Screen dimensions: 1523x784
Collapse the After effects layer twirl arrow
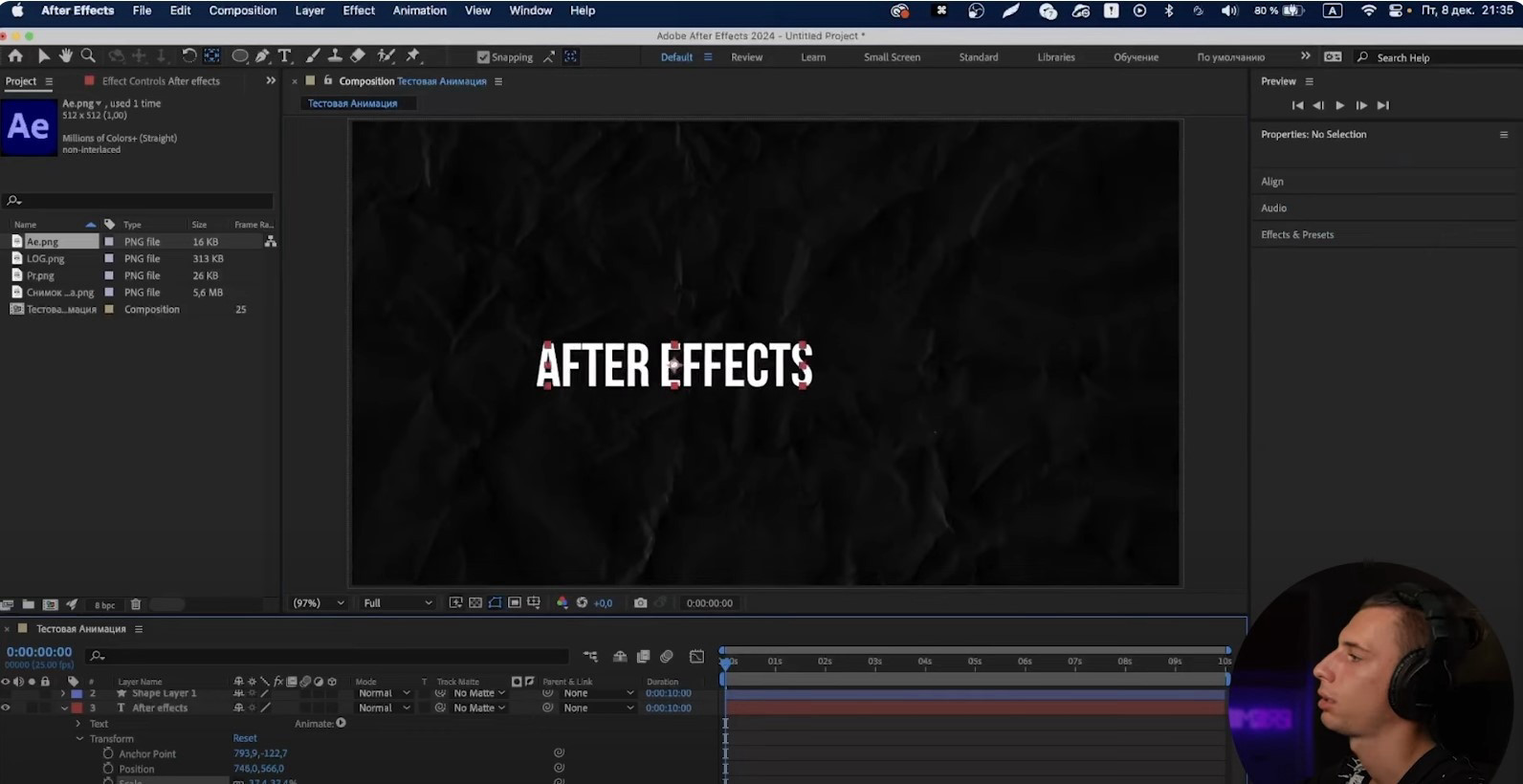point(65,708)
